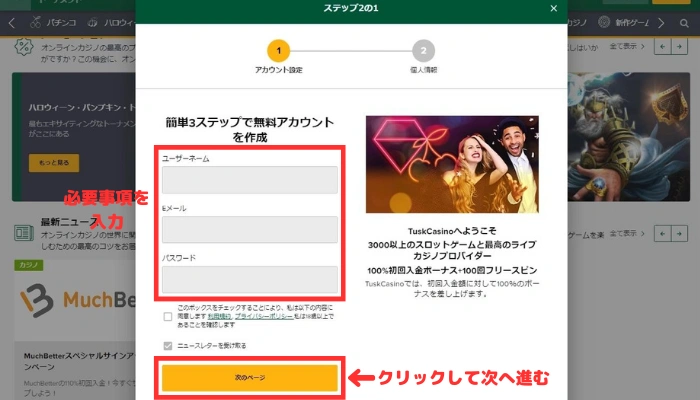Open the Zeus game banner image
This screenshot has height=400, width=700.
629,137
